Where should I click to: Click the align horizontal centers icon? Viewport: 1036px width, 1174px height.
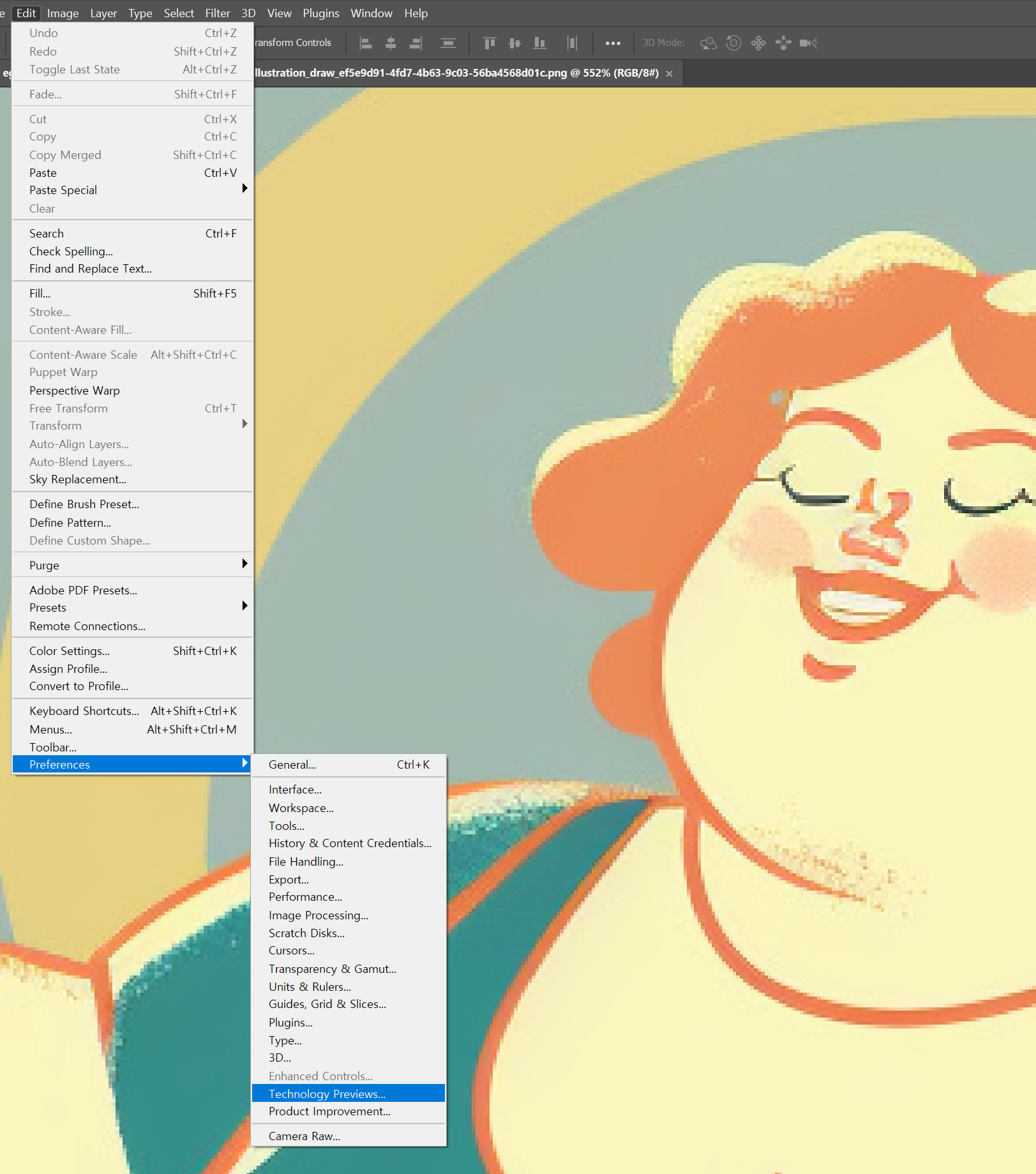point(391,43)
